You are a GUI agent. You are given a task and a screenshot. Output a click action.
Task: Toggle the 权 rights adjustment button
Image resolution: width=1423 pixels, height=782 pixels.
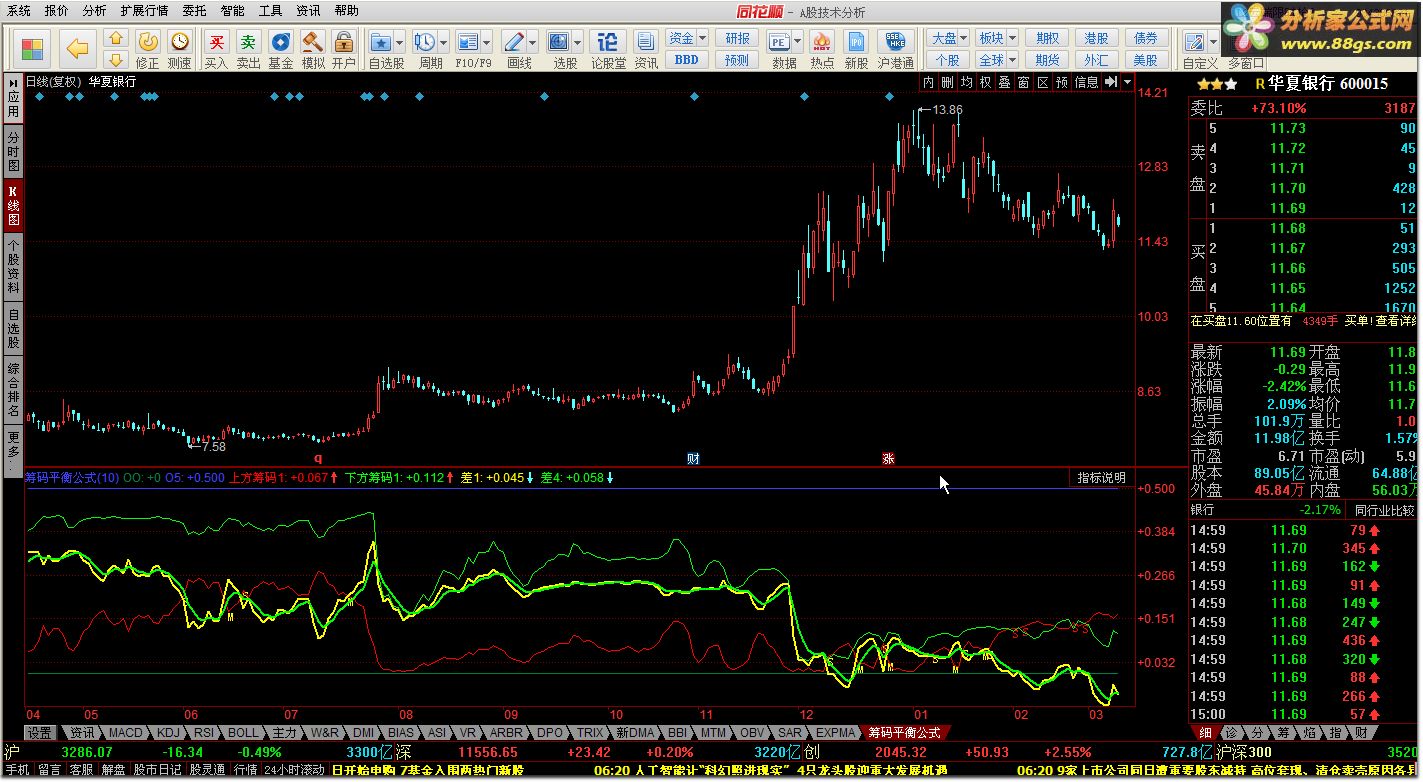click(985, 82)
